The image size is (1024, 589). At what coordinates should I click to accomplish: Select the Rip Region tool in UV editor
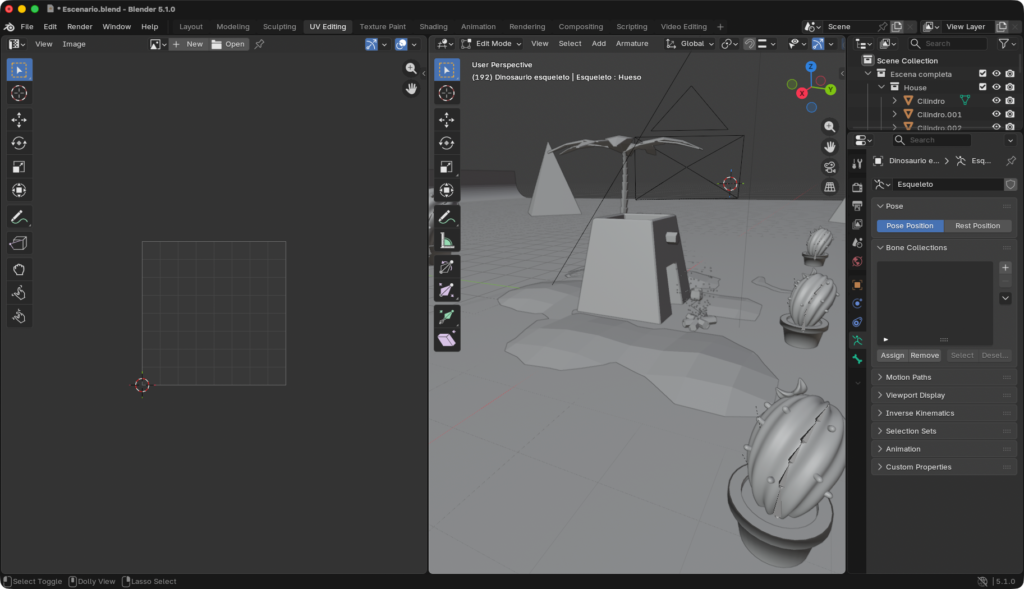pos(19,243)
